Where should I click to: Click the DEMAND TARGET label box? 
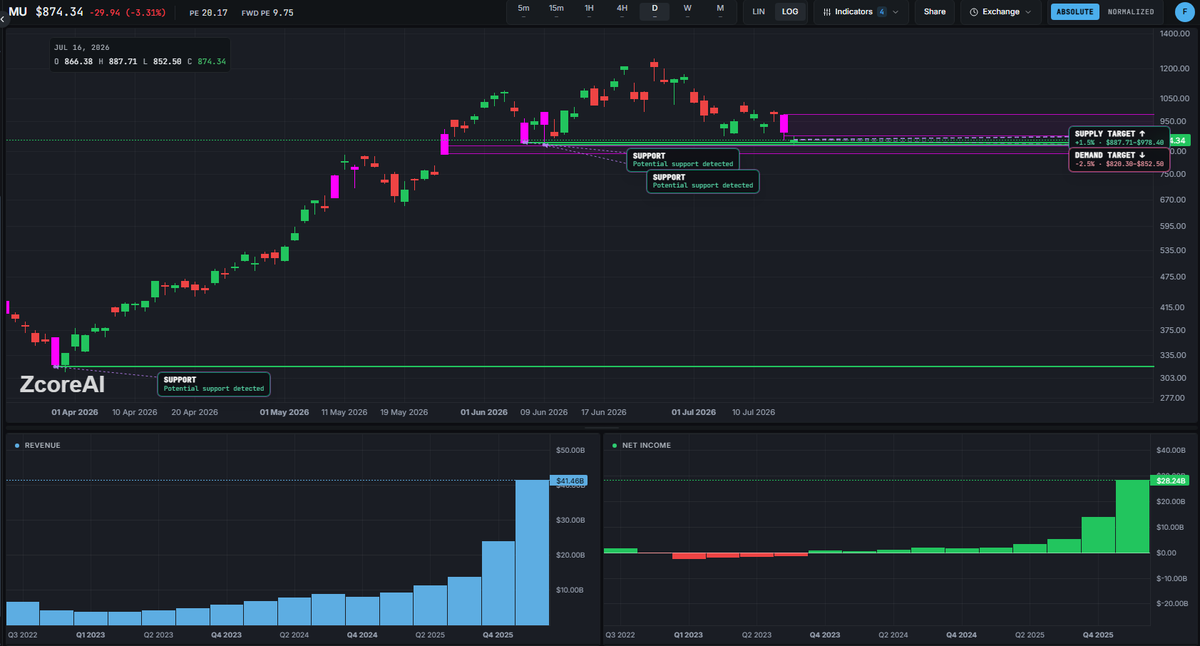click(1119, 160)
